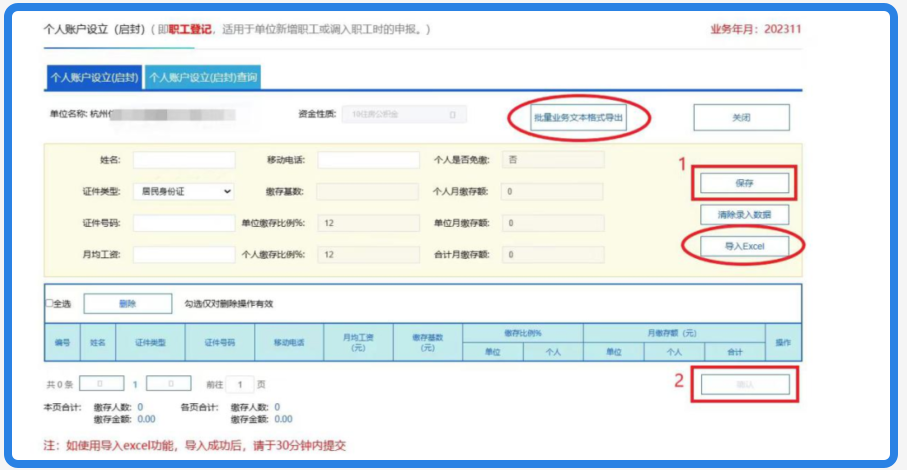Click the 缴存基数(元) column header
The width and height of the screenshot is (907, 470).
coord(428,342)
